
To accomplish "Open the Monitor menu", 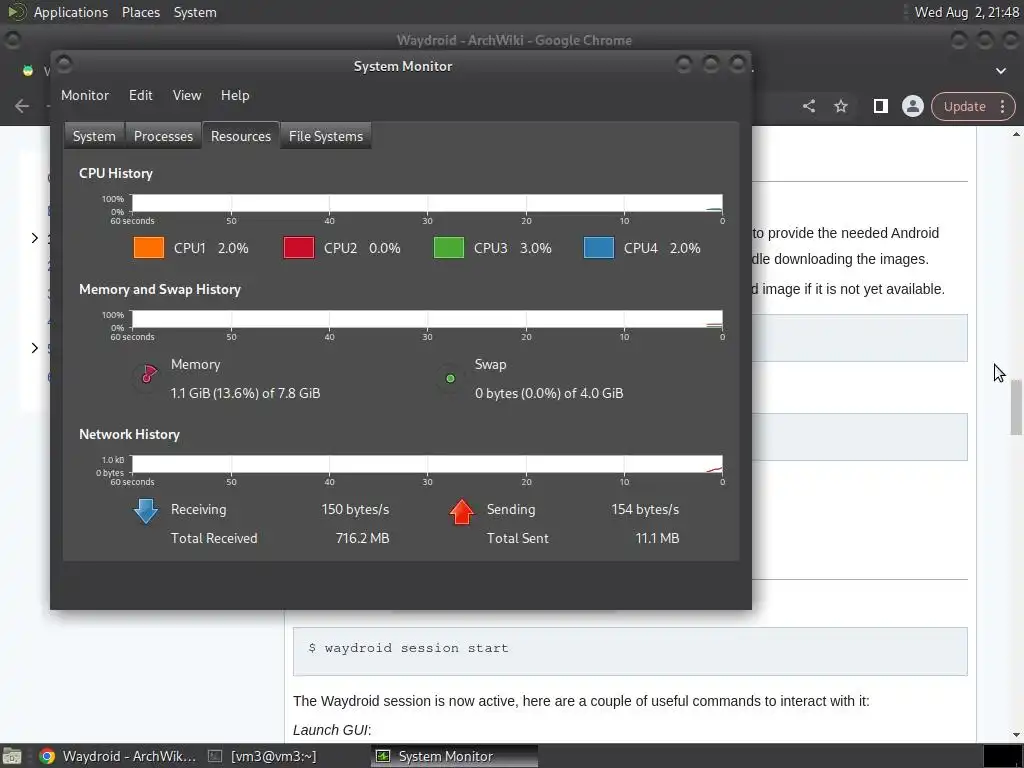I will point(85,95).
